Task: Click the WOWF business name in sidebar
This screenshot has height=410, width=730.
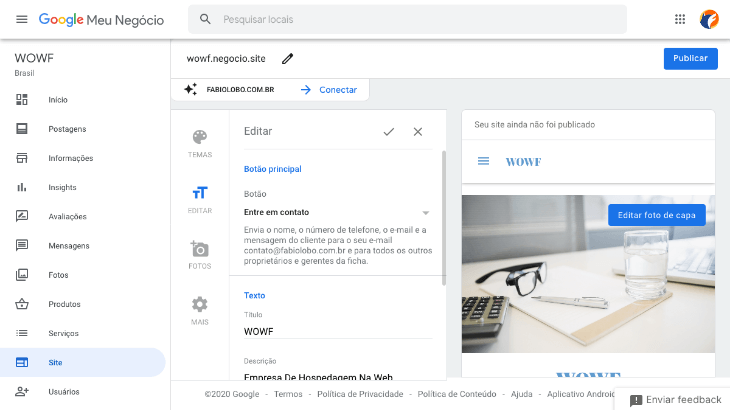Action: pyautogui.click(x=34, y=58)
